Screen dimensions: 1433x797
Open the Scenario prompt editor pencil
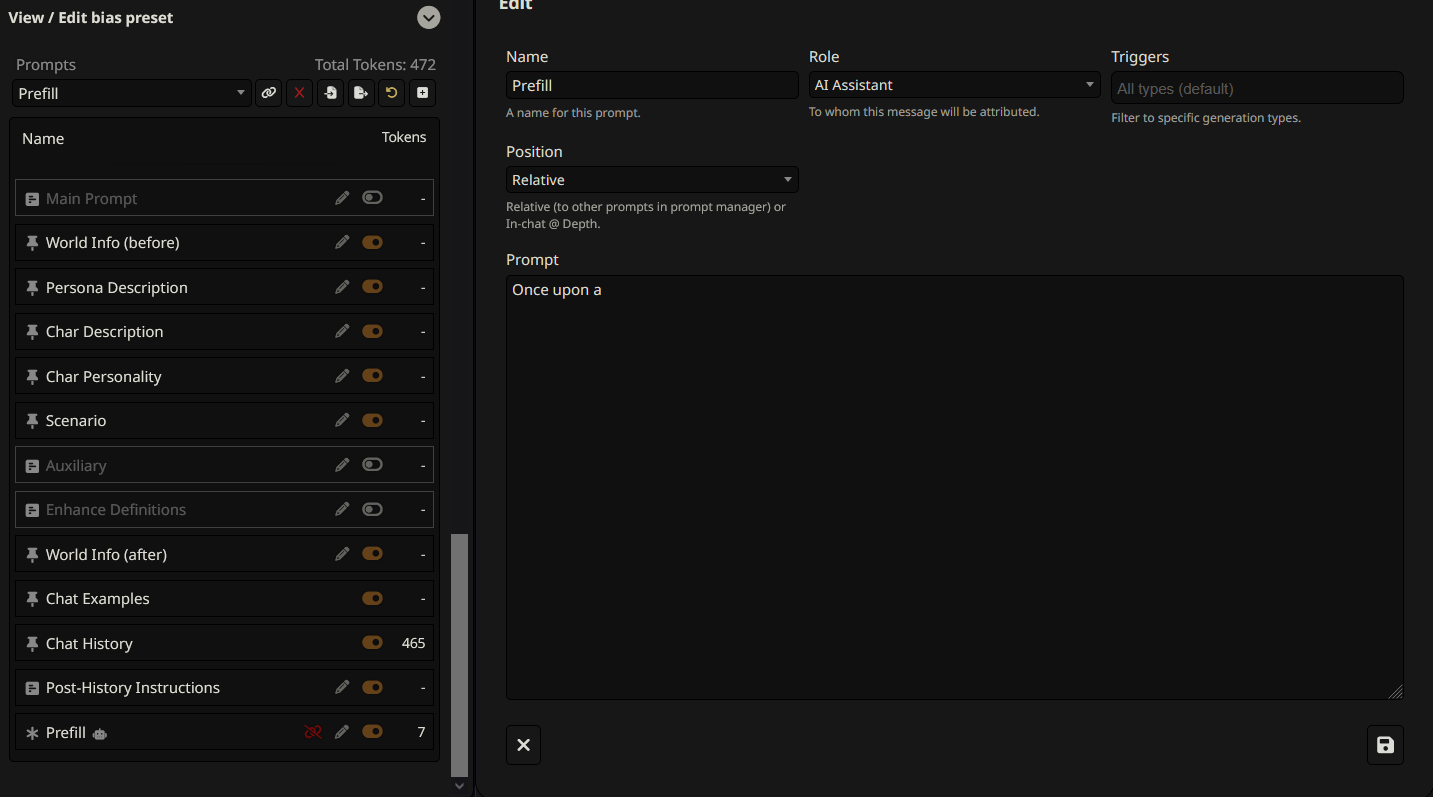point(342,420)
